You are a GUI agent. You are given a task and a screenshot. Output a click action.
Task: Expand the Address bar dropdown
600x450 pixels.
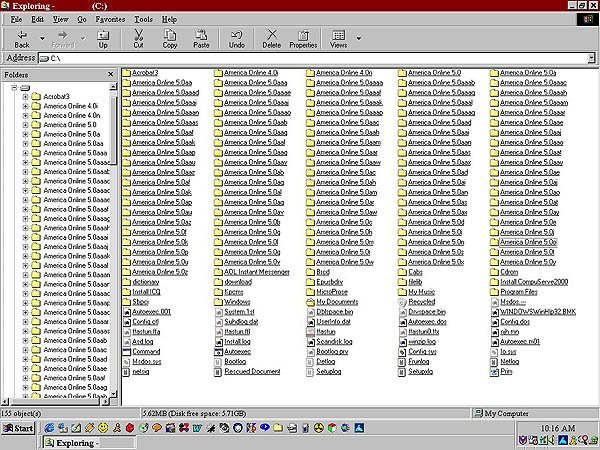click(590, 59)
